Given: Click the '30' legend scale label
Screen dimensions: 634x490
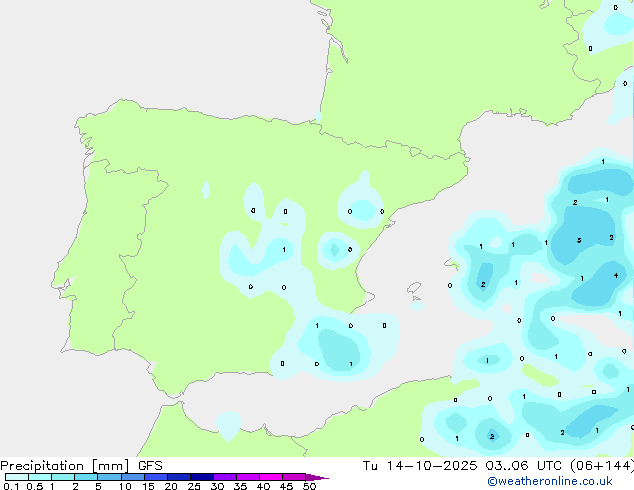Looking at the screenshot, I should point(217,486).
